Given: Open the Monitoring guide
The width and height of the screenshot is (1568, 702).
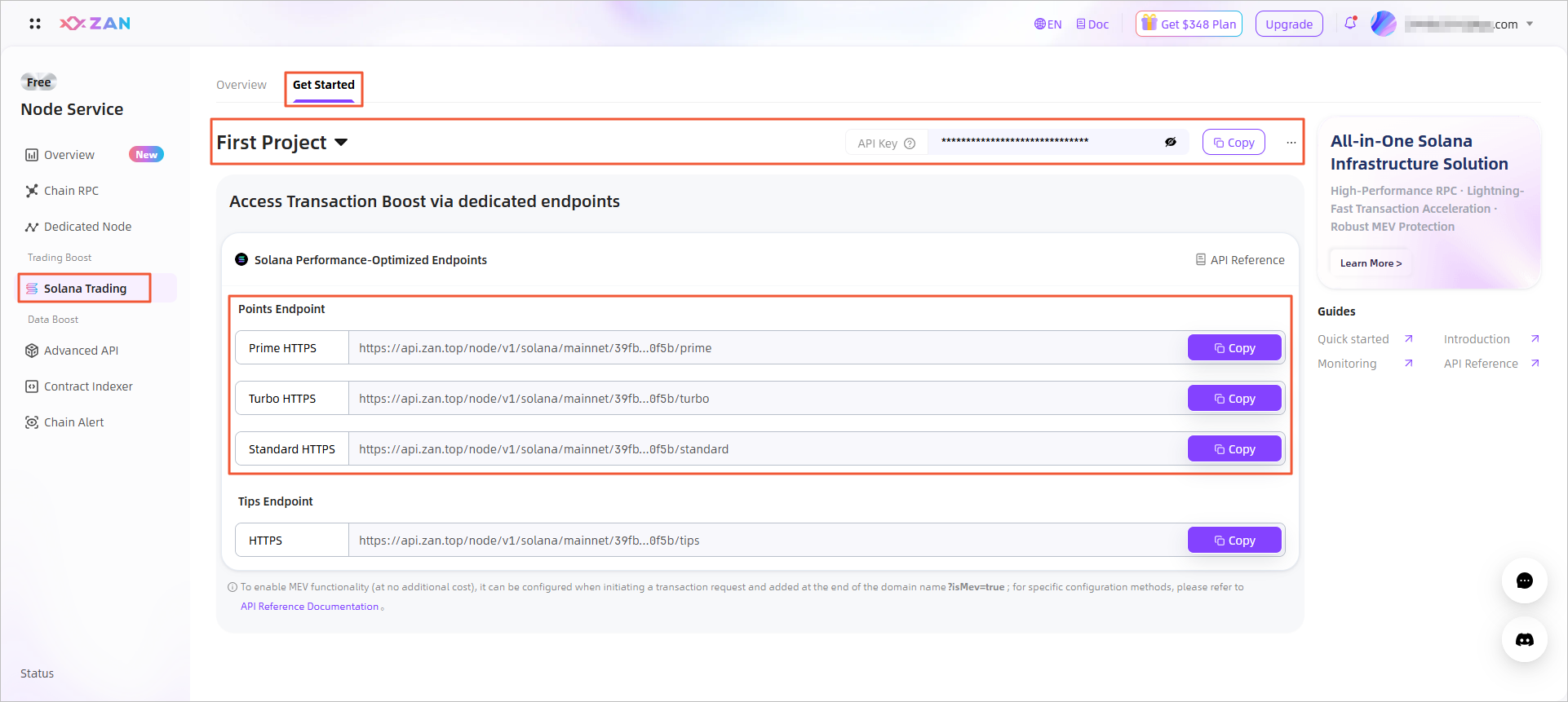Looking at the screenshot, I should pyautogui.click(x=1365, y=364).
